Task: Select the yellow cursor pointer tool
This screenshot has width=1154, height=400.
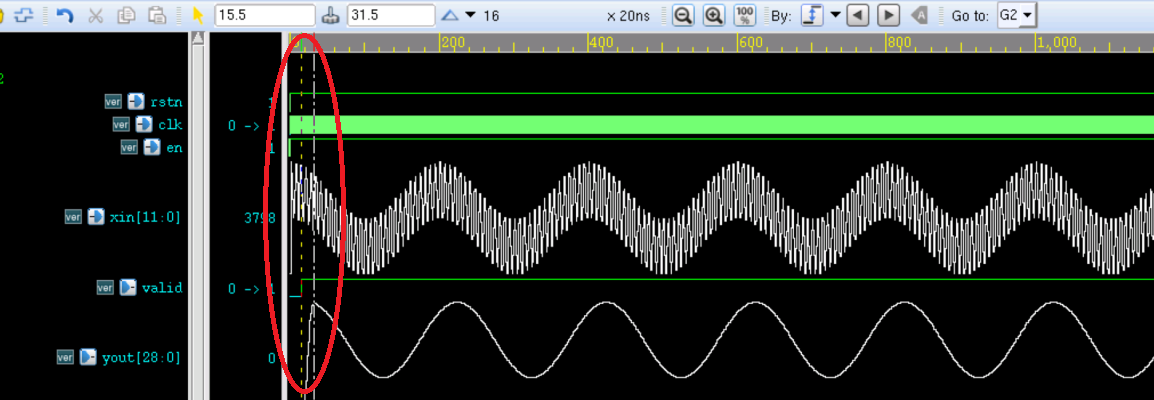Action: coord(198,16)
